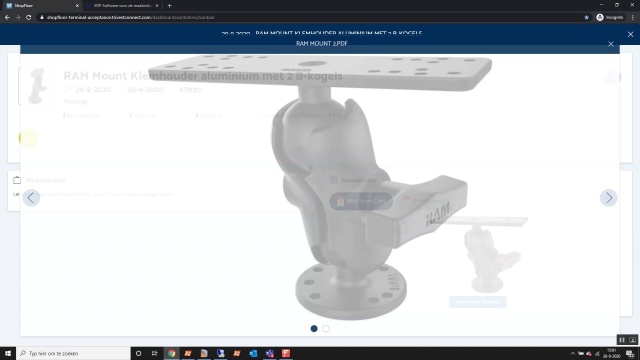Click the Windows taskbar search box
The height and width of the screenshot is (360, 640).
(73, 353)
